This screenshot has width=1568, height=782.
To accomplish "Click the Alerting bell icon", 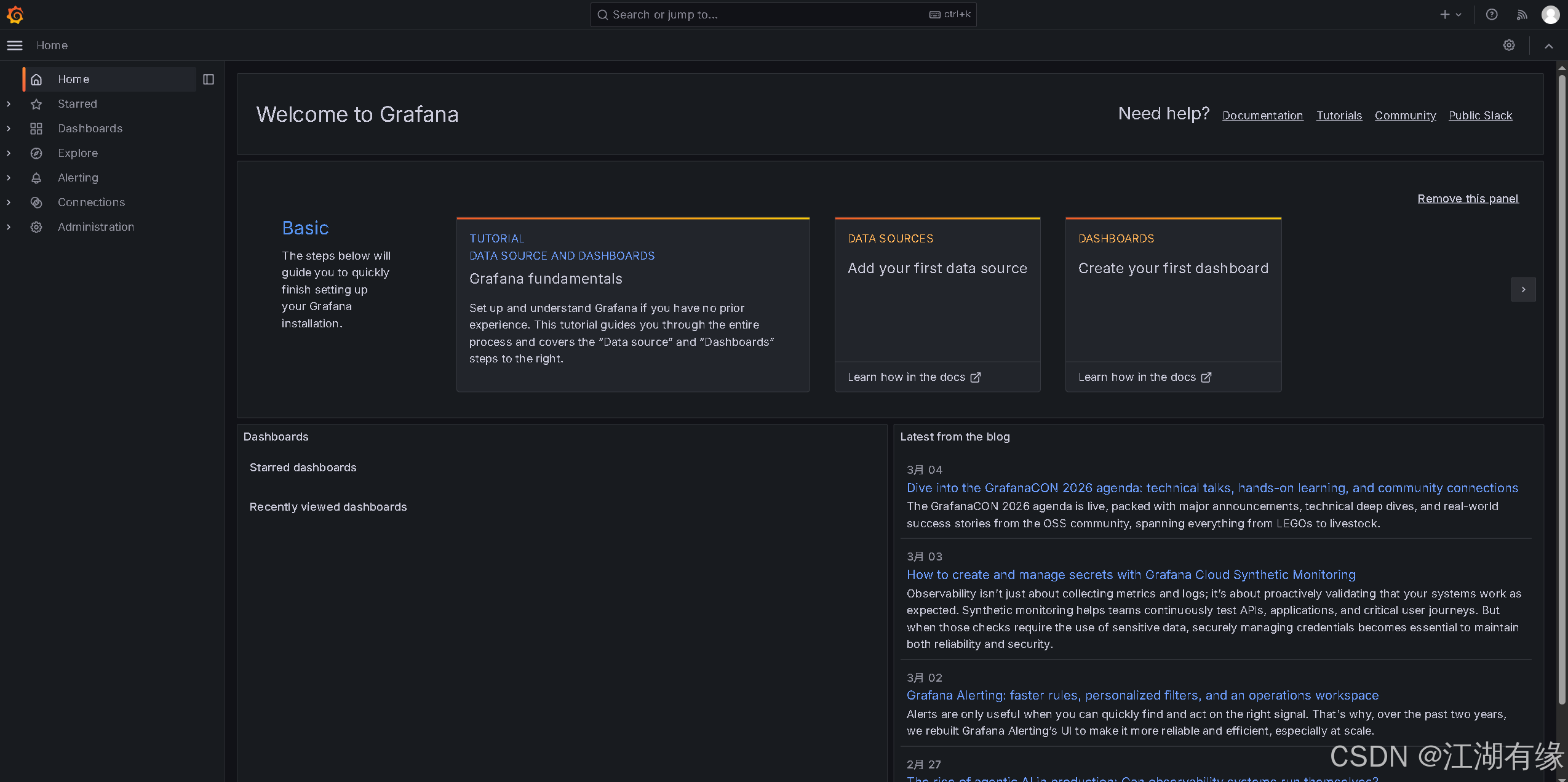I will (x=36, y=178).
